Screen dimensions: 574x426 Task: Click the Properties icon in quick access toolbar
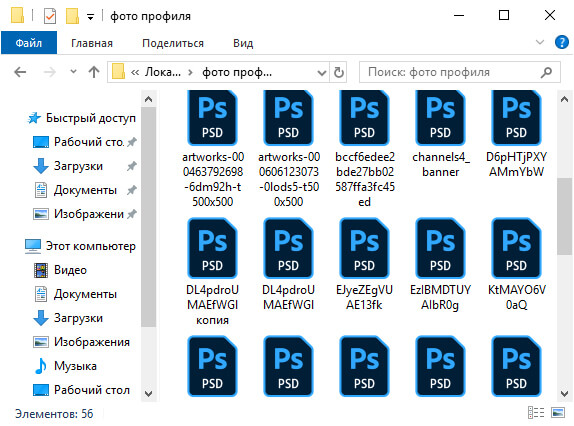point(49,16)
